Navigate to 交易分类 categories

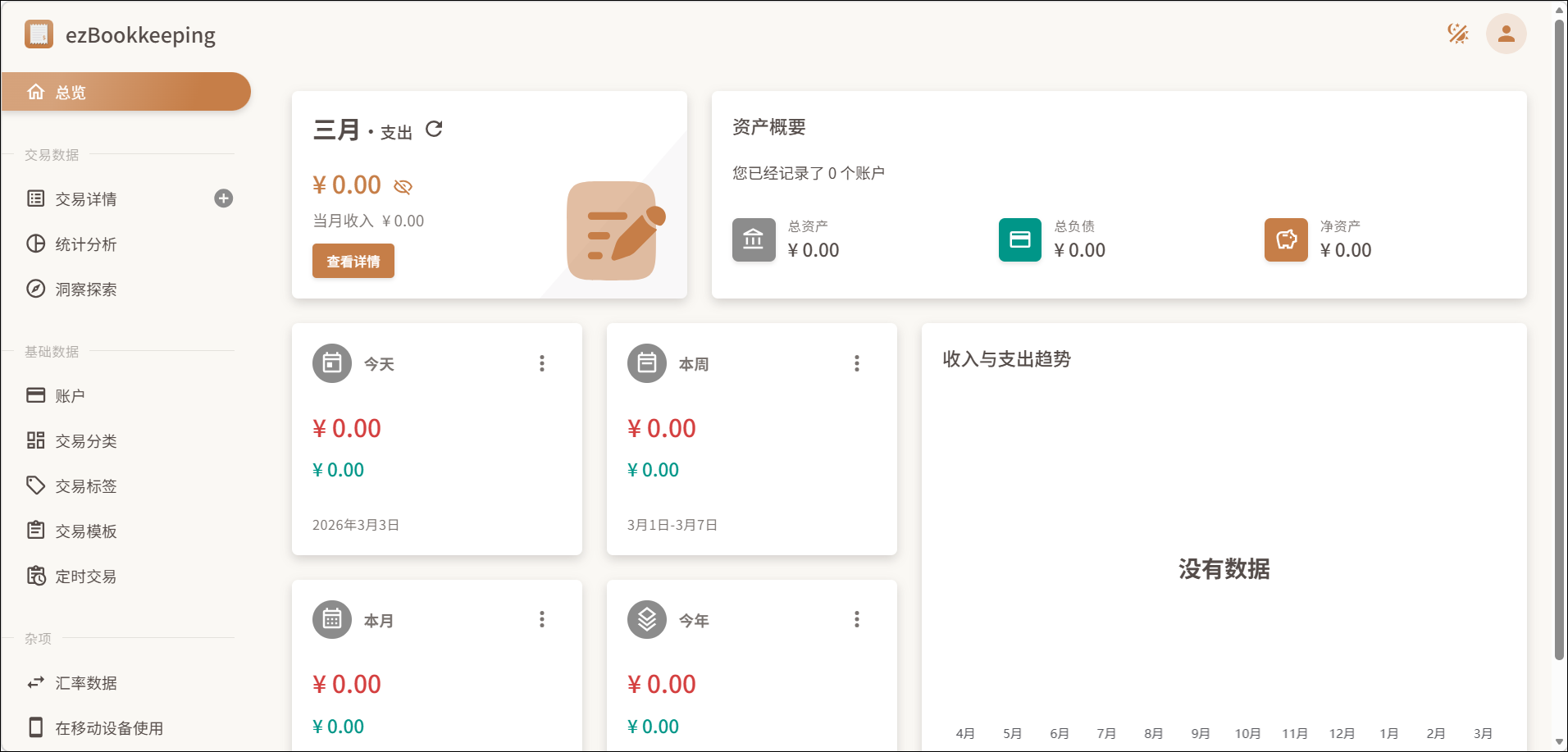pos(85,441)
